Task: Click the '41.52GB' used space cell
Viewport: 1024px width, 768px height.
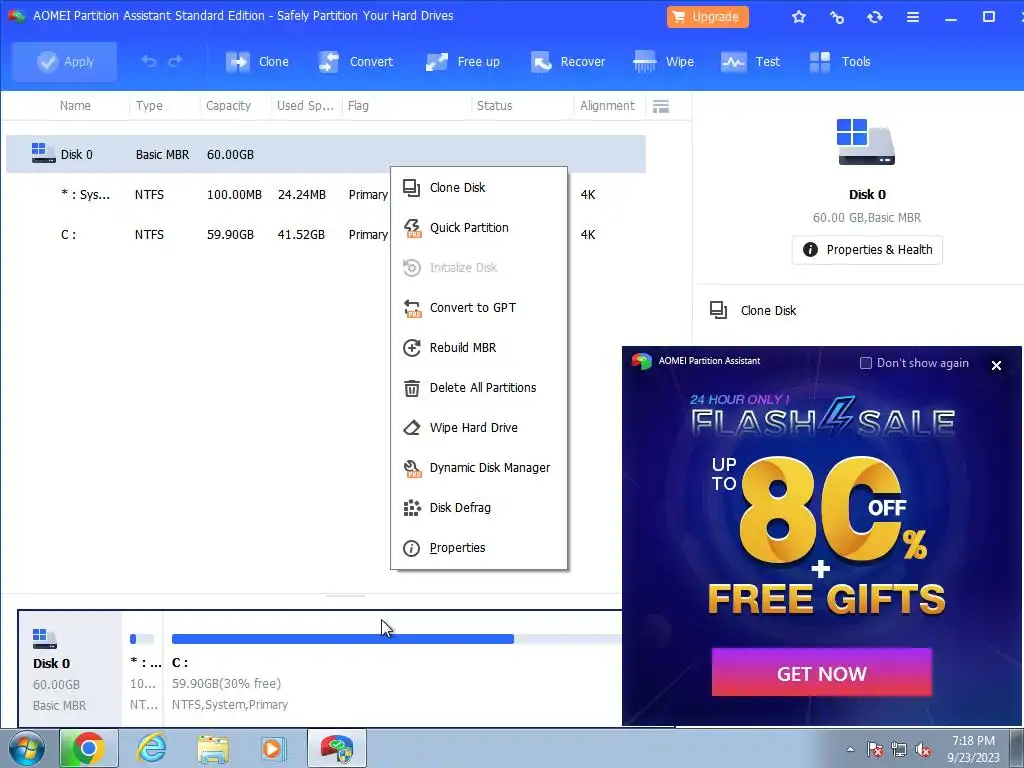Action: [x=301, y=234]
